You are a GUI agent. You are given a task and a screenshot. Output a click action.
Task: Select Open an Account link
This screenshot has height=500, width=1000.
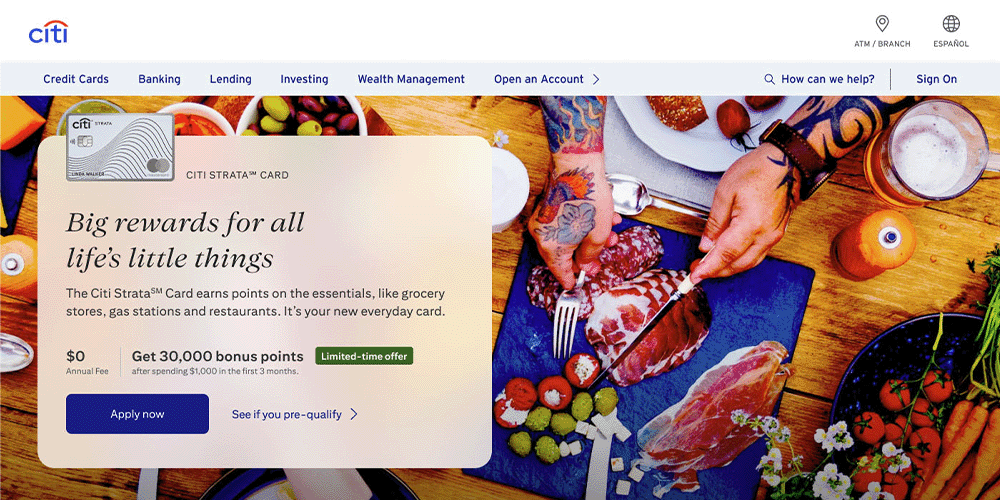click(x=539, y=80)
